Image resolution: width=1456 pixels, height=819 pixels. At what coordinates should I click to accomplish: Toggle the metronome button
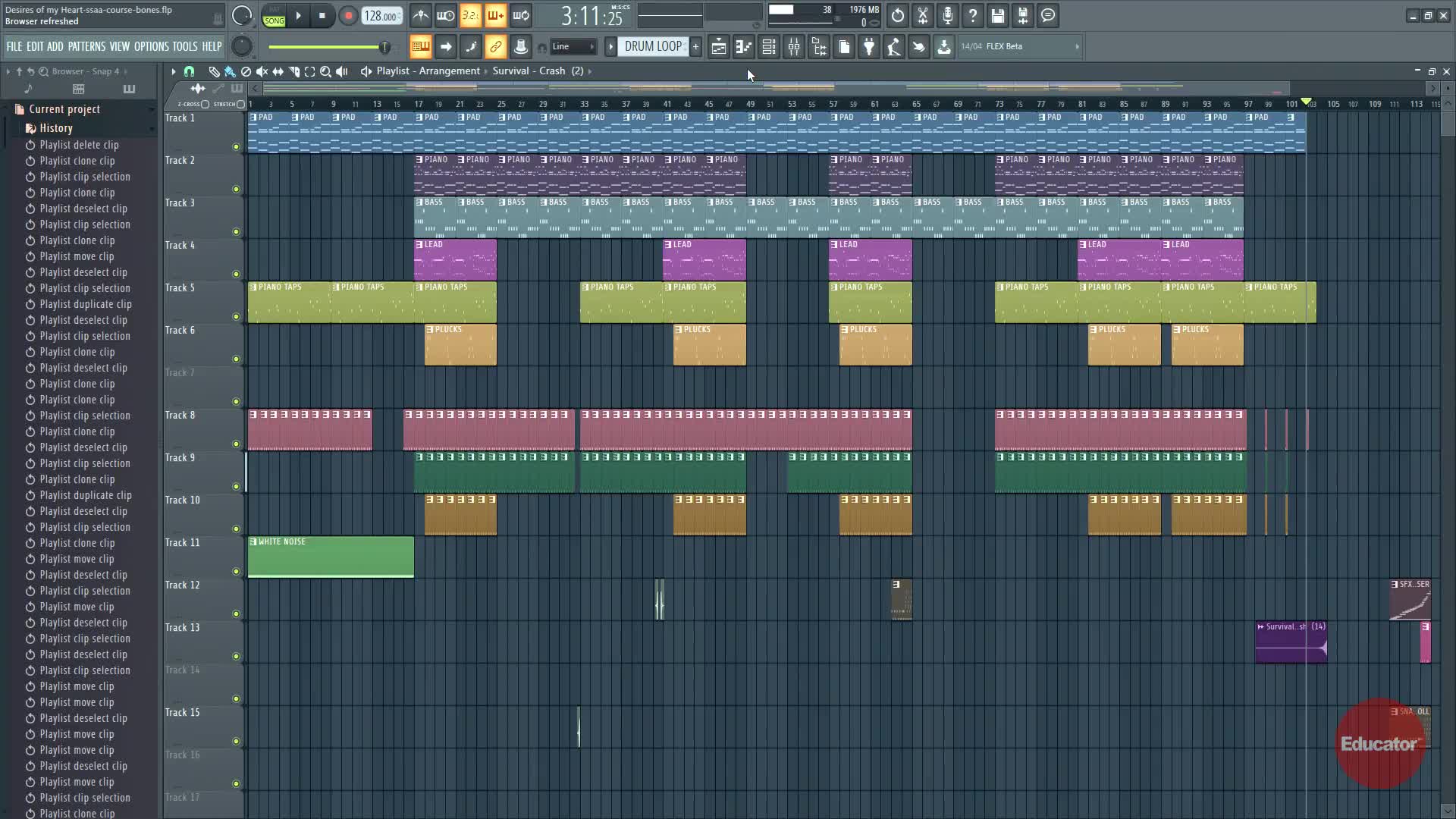tap(421, 15)
